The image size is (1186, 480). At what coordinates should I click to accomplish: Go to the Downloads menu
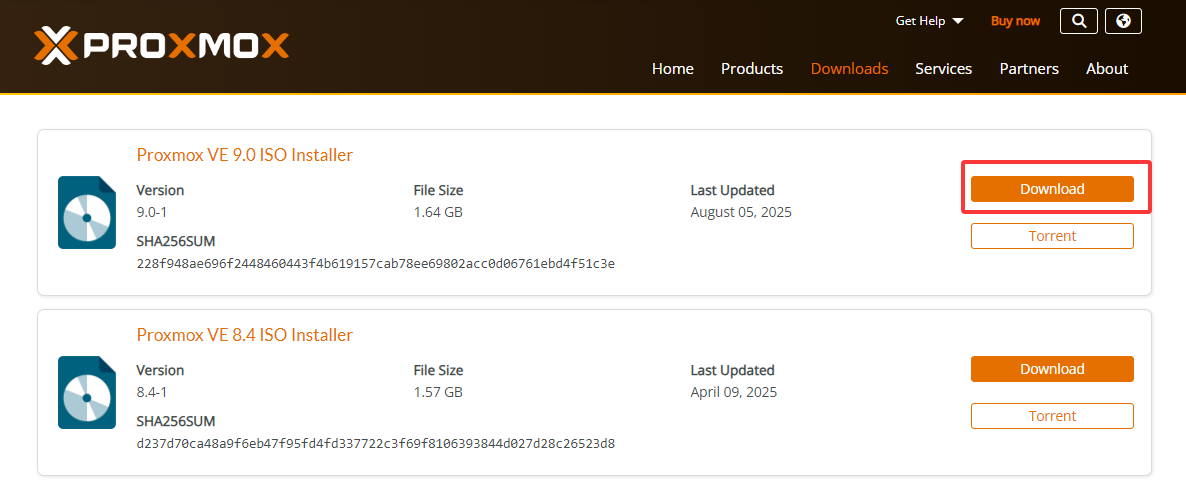pyautogui.click(x=849, y=69)
